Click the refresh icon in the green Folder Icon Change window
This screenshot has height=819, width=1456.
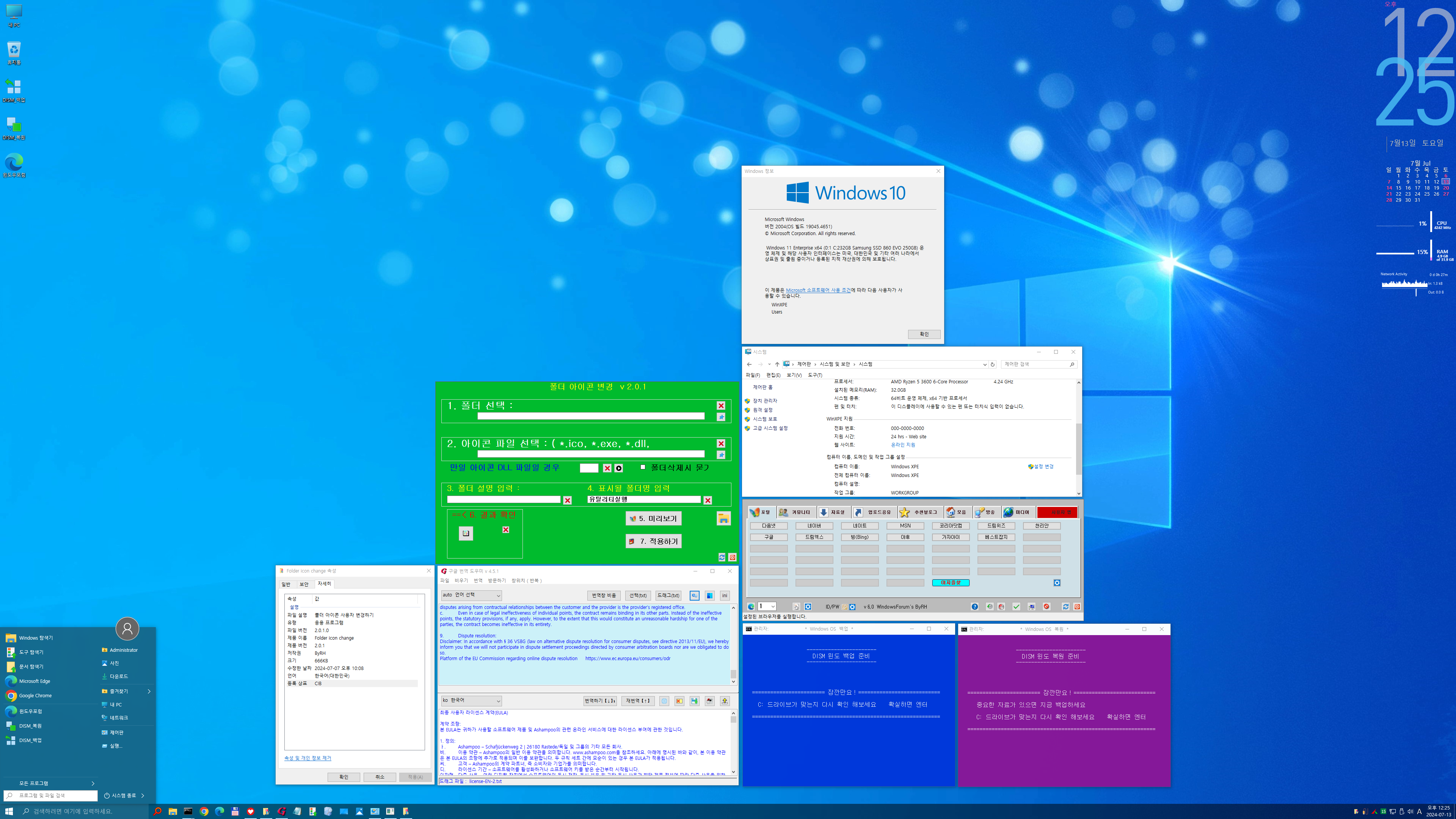coord(722,557)
